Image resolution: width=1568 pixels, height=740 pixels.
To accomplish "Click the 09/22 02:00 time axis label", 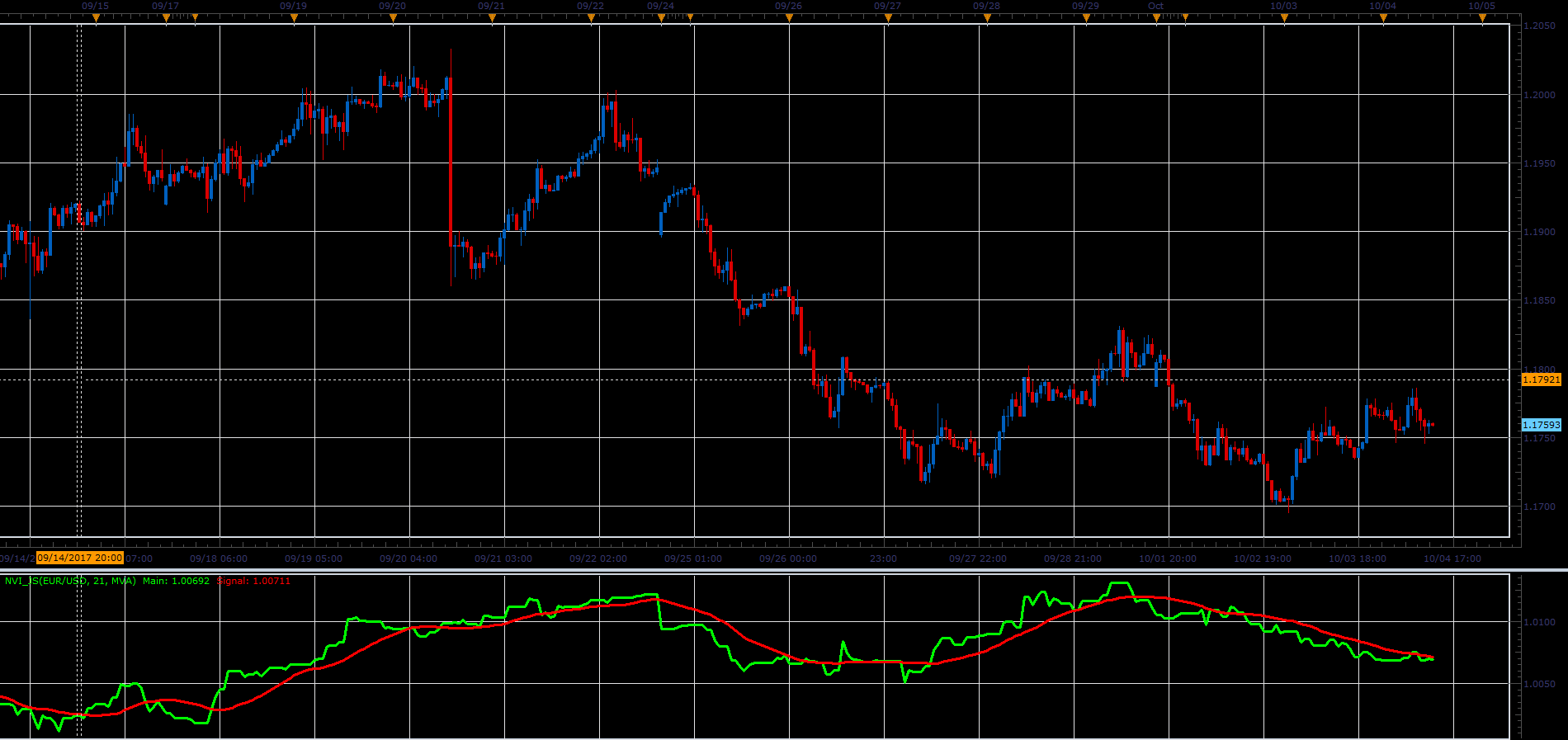I will pyautogui.click(x=598, y=559).
